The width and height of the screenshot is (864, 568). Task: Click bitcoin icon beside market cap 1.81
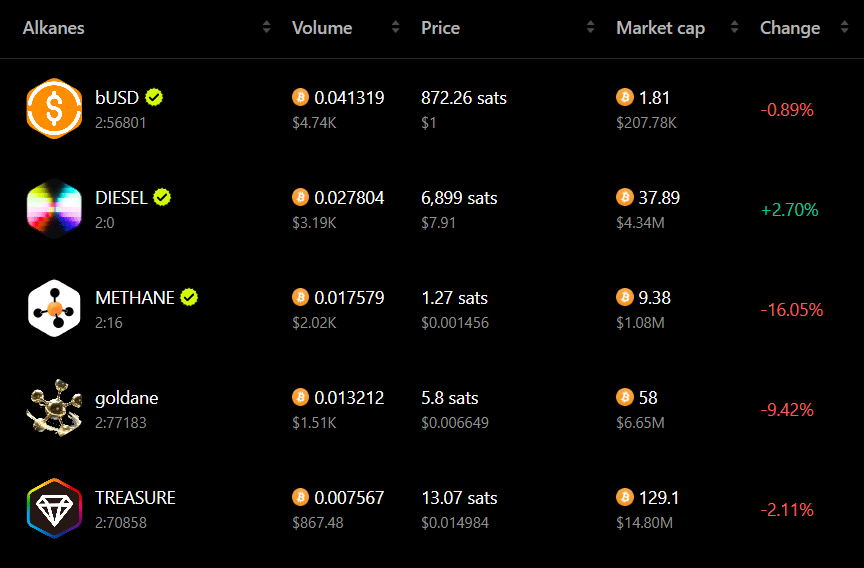625,98
